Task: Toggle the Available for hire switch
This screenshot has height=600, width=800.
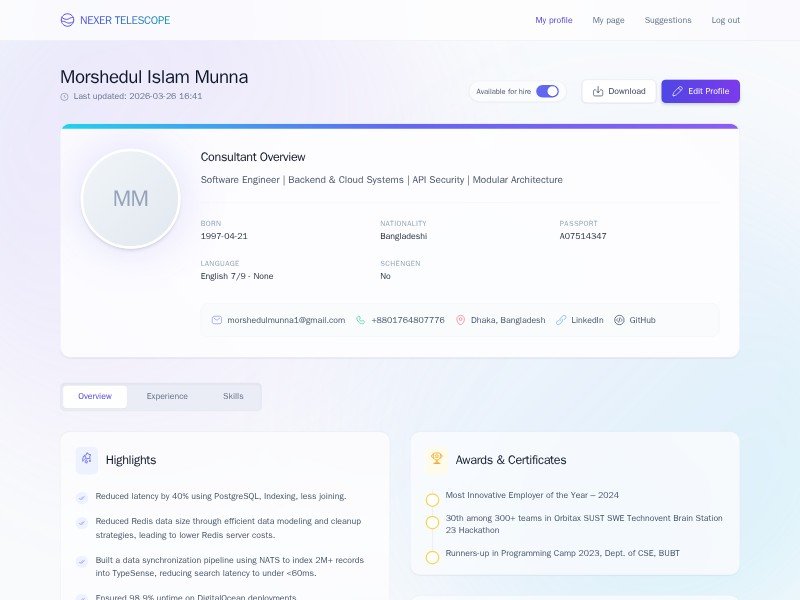Action: pos(547,91)
